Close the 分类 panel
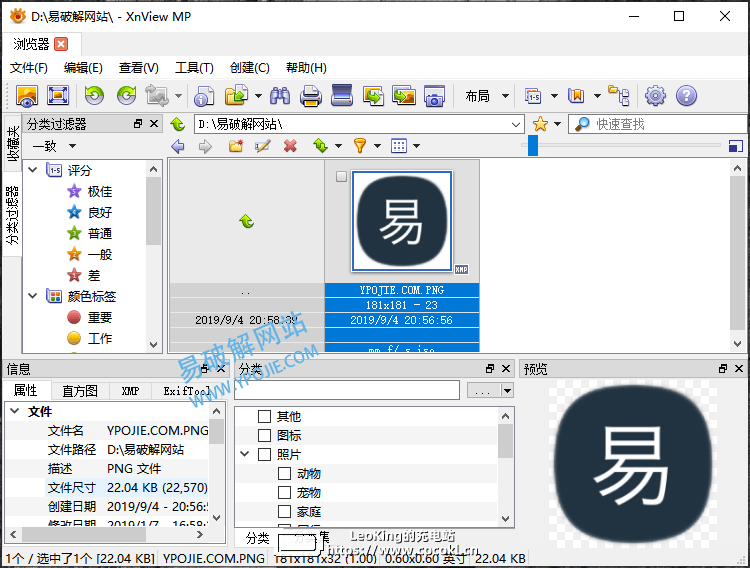 pos(506,368)
